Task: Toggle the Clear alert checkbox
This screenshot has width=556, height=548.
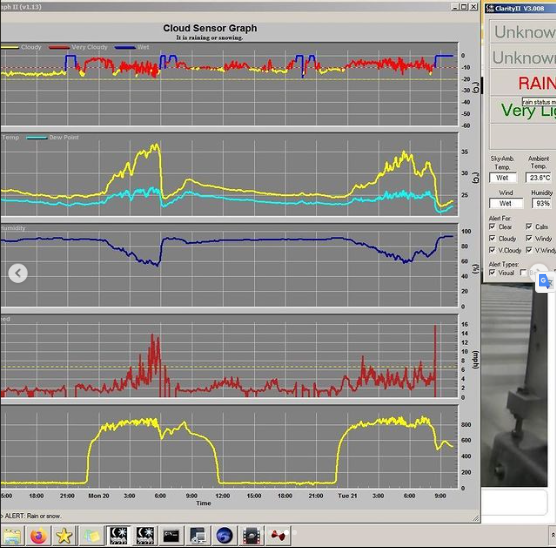Action: tap(492, 226)
